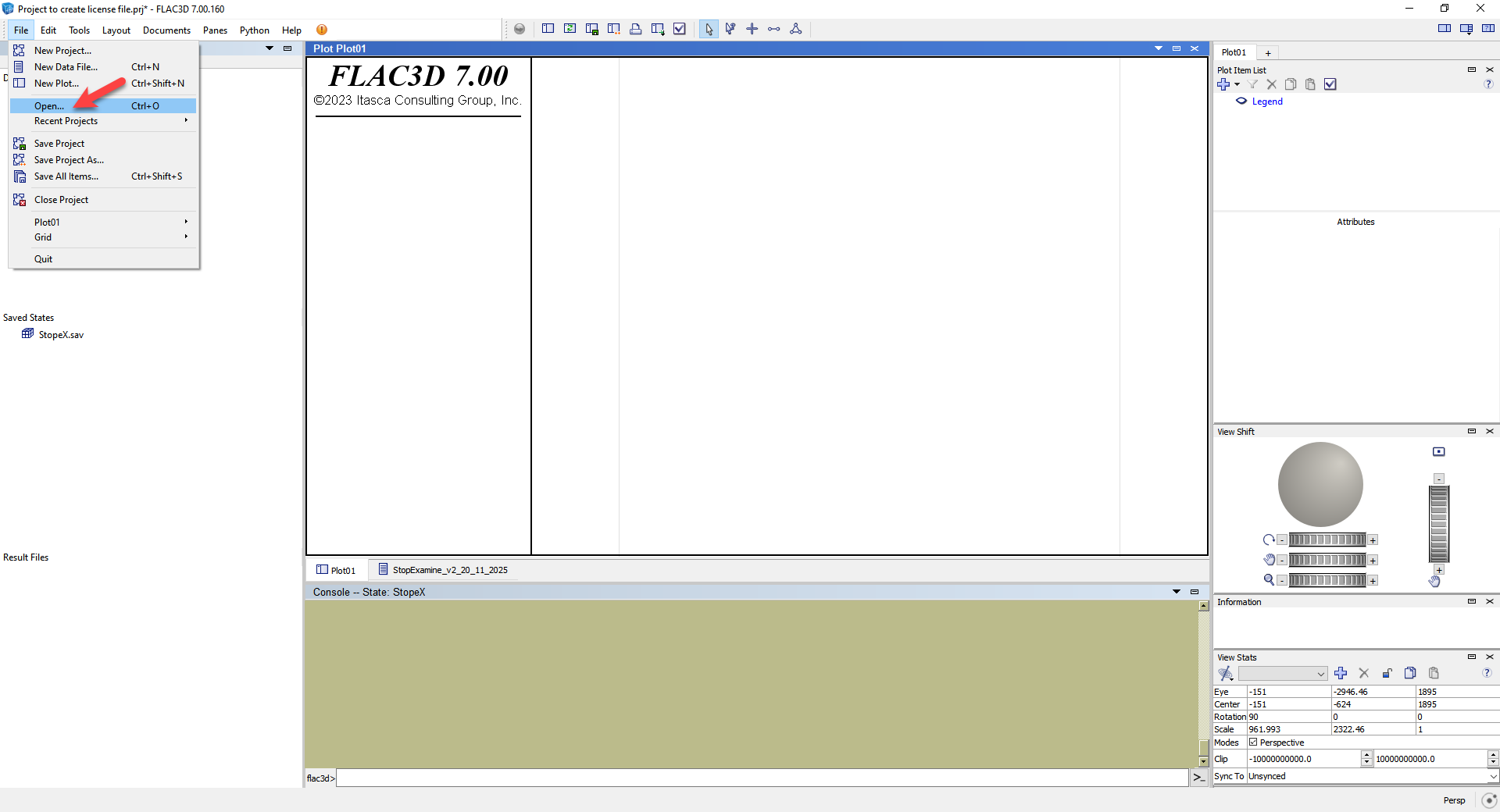The height and width of the screenshot is (812, 1500).
Task: Click the minus button beside zoom slider
Action: [x=1282, y=581]
